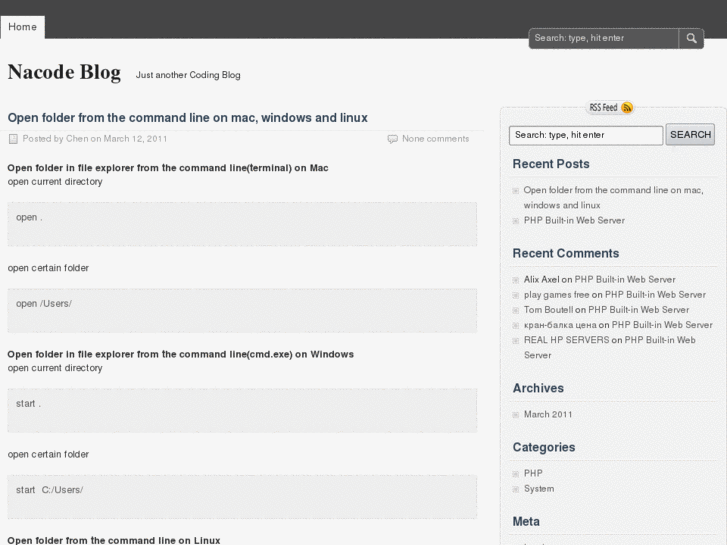Open the recent post about command line folders
727x545 pixels.
[613, 190]
